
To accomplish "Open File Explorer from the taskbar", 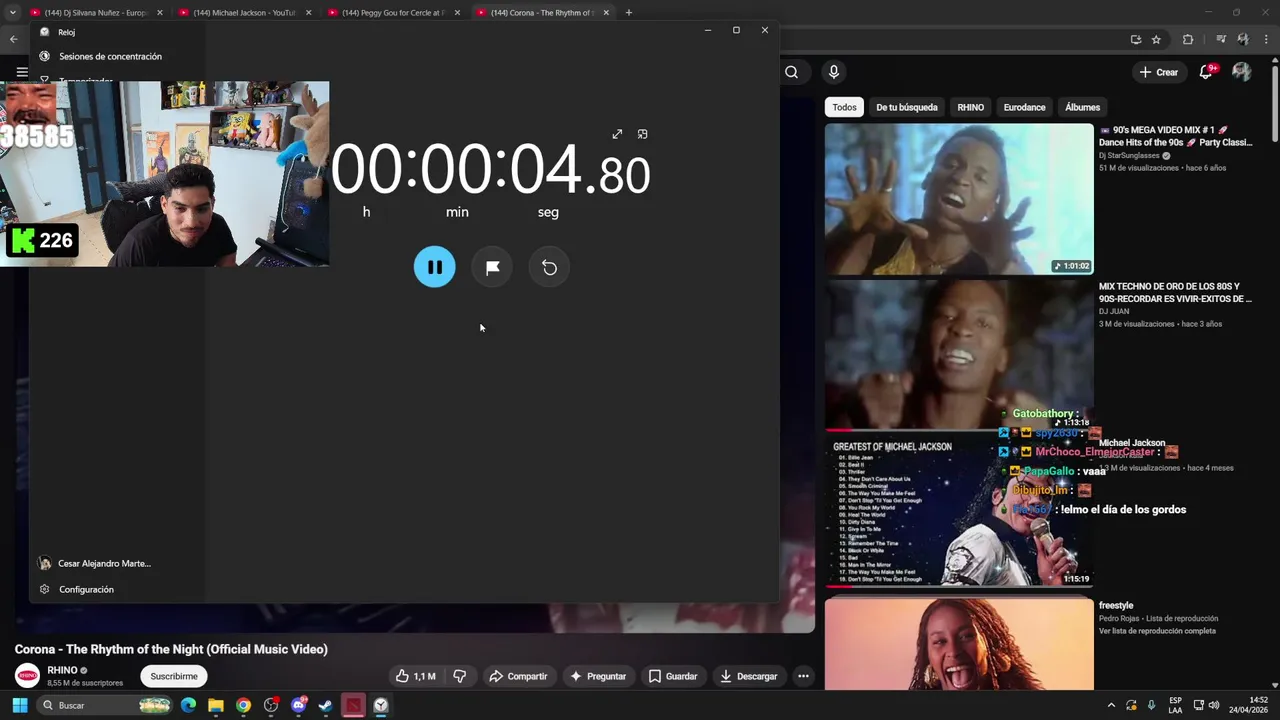I will pyautogui.click(x=216, y=705).
